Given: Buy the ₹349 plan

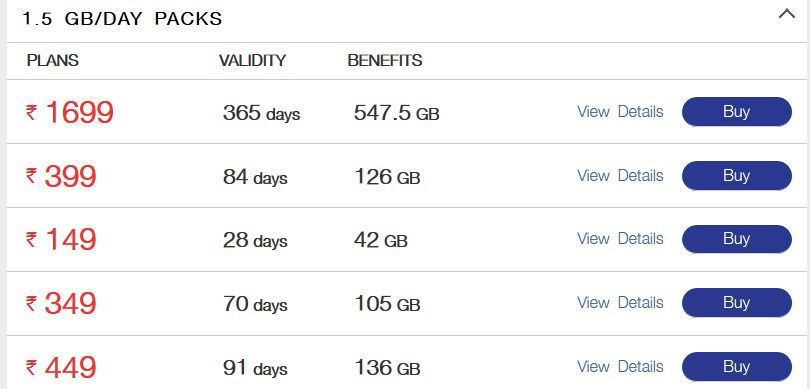Looking at the screenshot, I should [737, 302].
